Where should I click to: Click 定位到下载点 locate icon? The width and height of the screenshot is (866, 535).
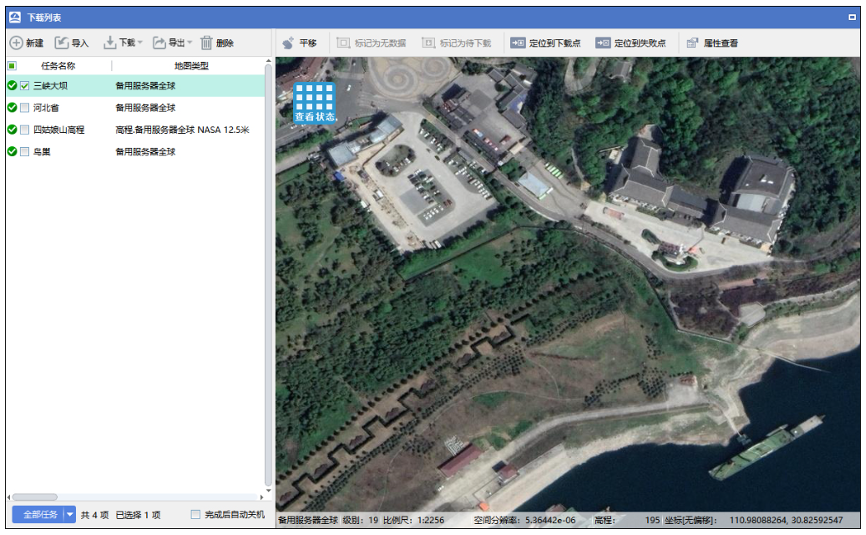(518, 43)
